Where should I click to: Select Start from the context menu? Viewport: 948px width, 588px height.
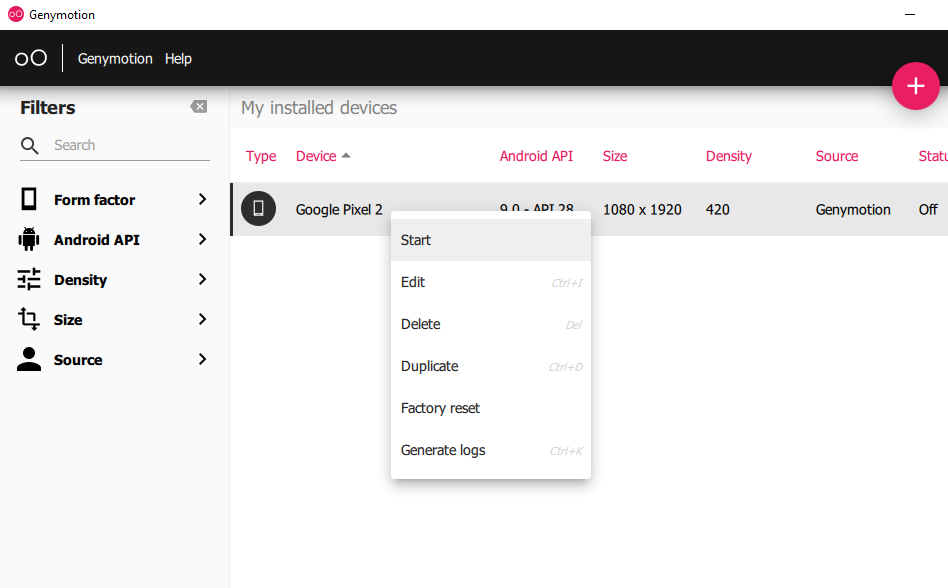[416, 240]
